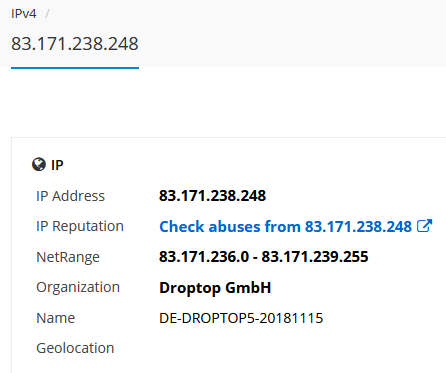The image size is (446, 373).
Task: Click the NetRange label
Action: pos(68,257)
